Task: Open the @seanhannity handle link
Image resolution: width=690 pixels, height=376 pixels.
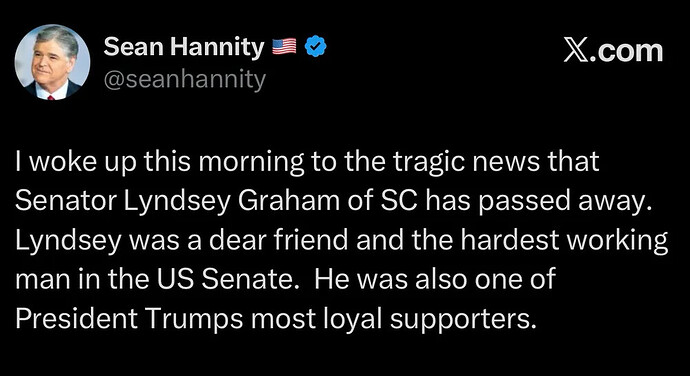Action: (x=185, y=80)
